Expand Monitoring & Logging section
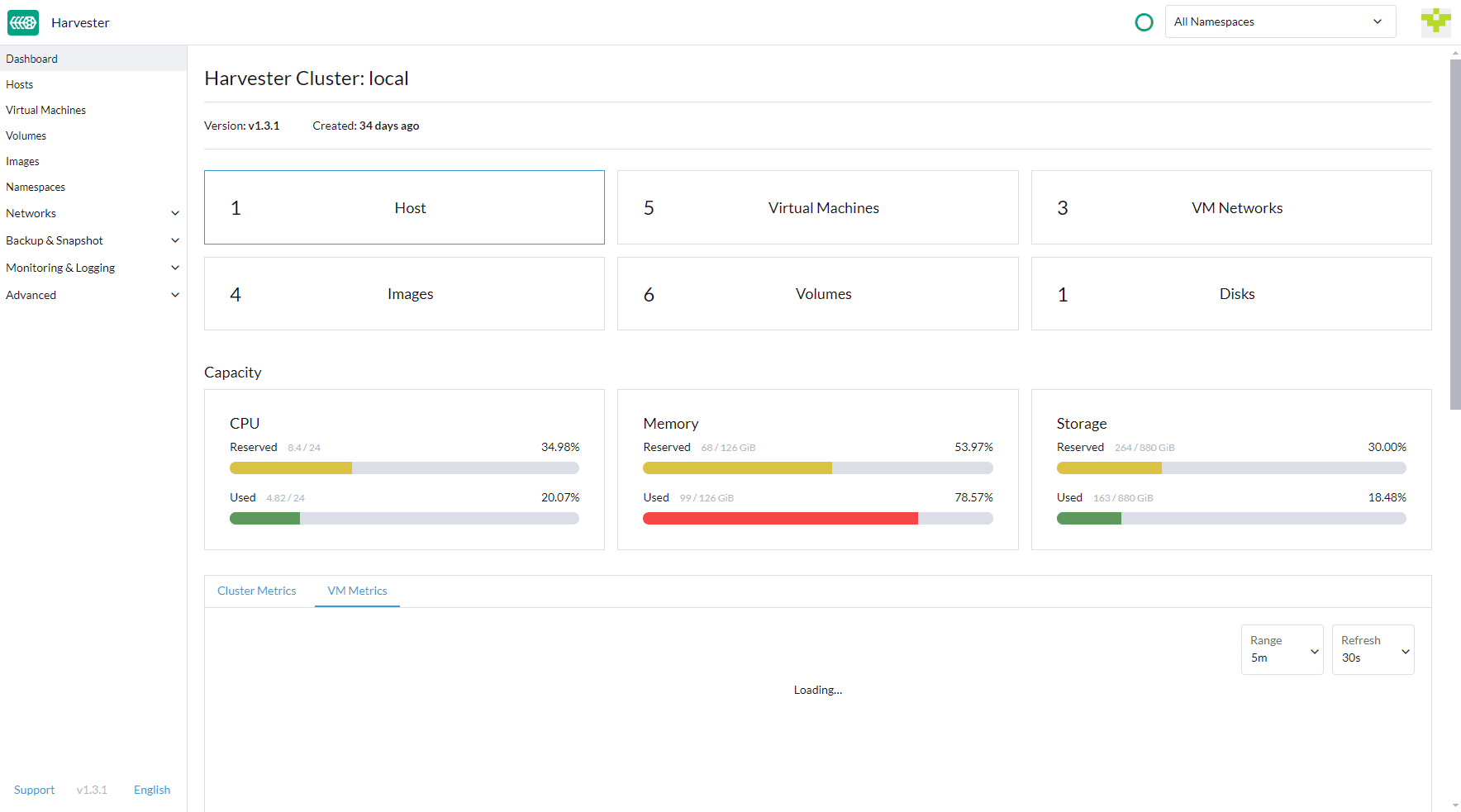This screenshot has width=1461, height=812. 93,268
